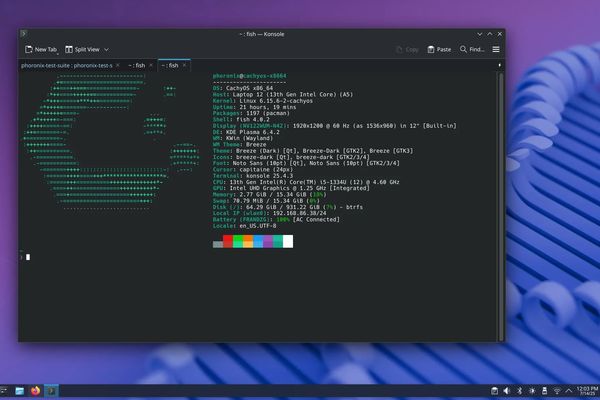Open a New Tab in Konsole
This screenshot has width=600, height=400.
point(40,49)
